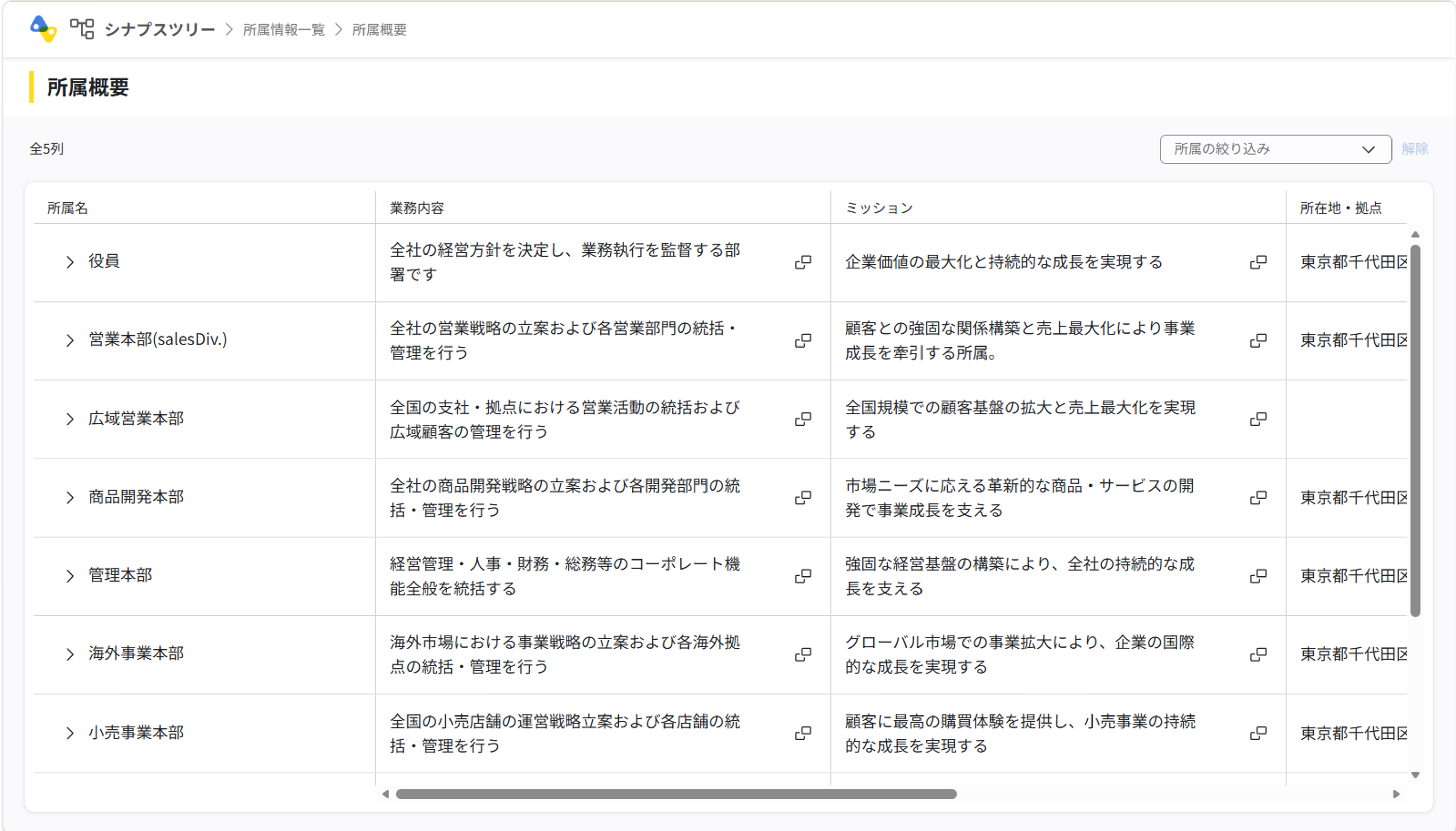This screenshot has height=831, width=1456.
Task: Go to シナプスツリー breadcrumb
Action: (159, 29)
